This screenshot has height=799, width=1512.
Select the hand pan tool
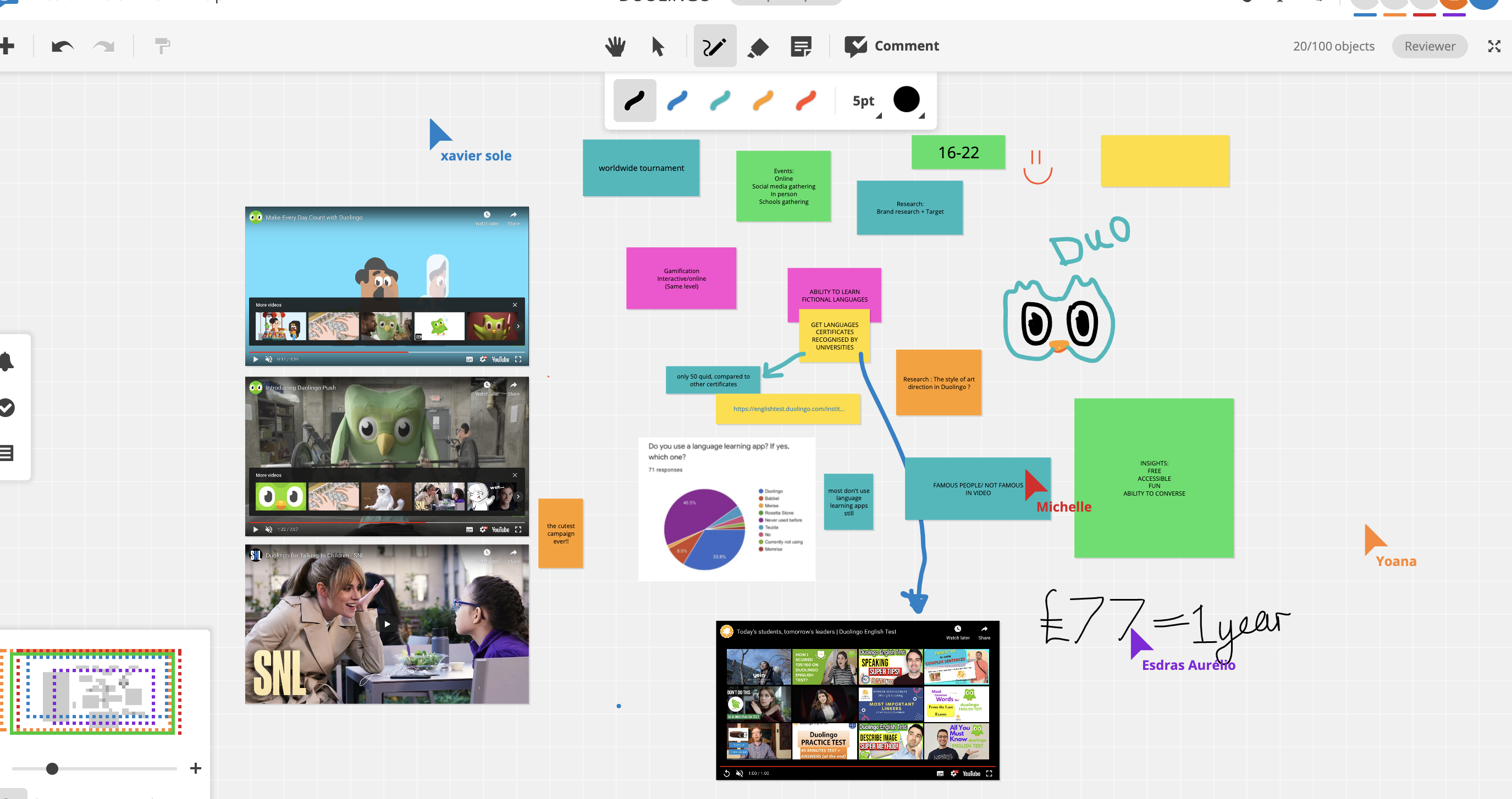click(615, 46)
